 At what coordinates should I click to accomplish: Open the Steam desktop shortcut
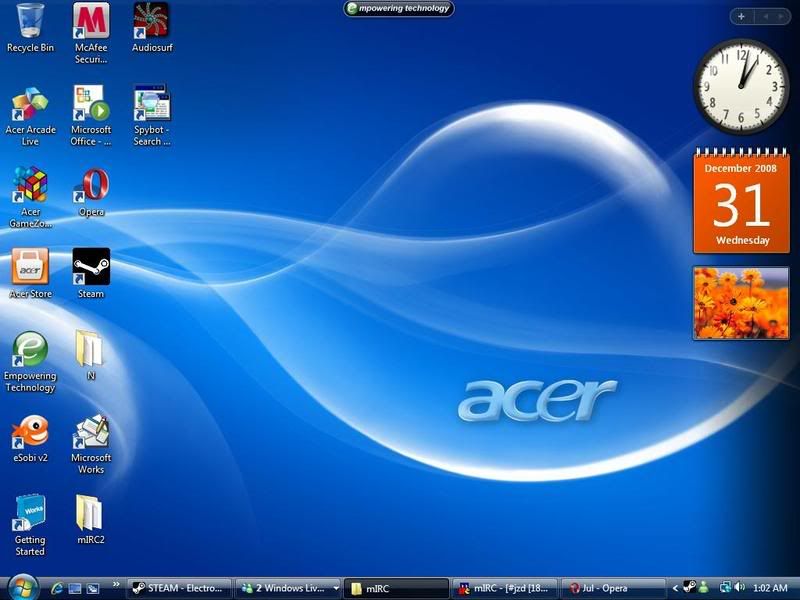click(91, 268)
